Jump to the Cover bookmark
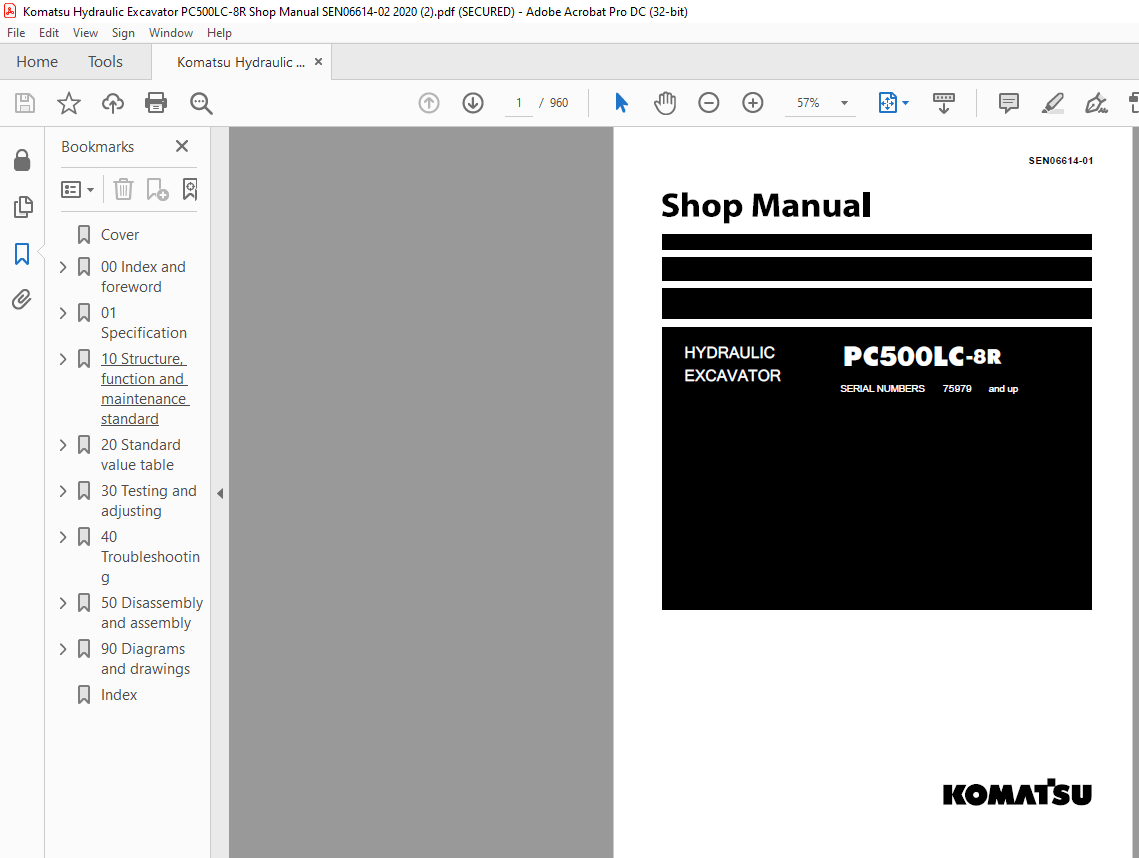Image resolution: width=1139 pixels, height=858 pixels. pyautogui.click(x=120, y=235)
